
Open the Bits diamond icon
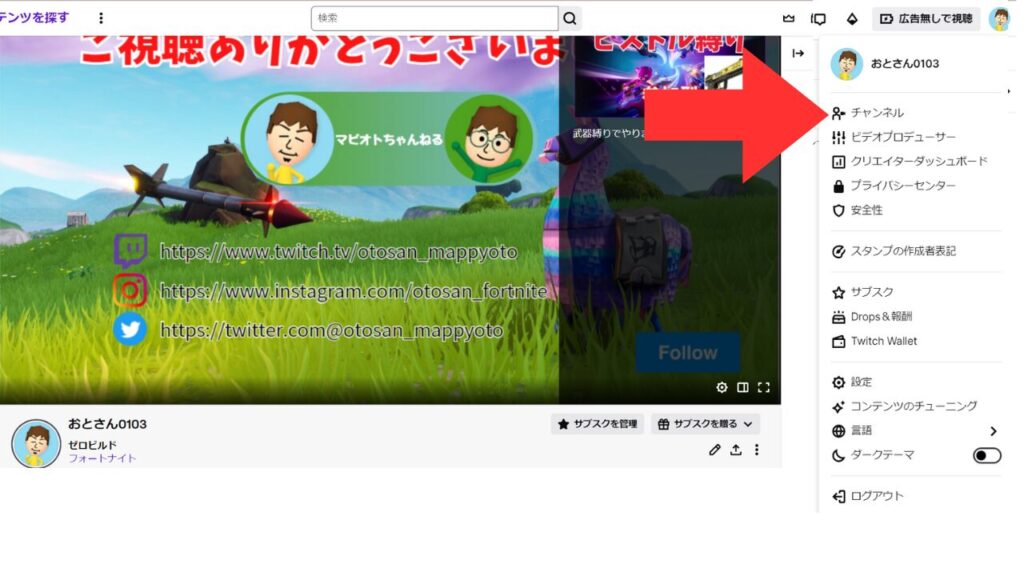point(852,19)
